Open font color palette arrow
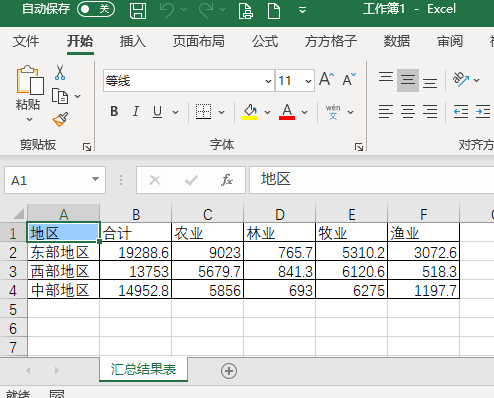494x398 pixels. click(304, 112)
